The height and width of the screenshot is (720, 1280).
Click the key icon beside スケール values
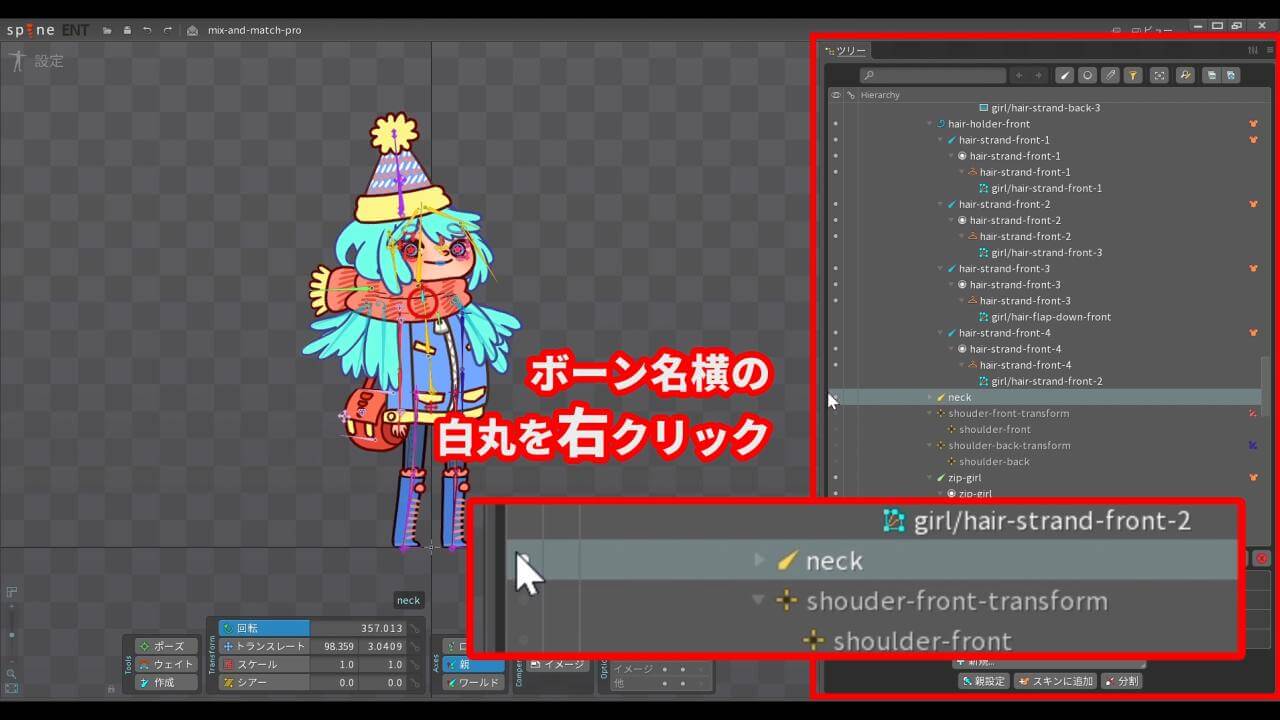click(414, 664)
